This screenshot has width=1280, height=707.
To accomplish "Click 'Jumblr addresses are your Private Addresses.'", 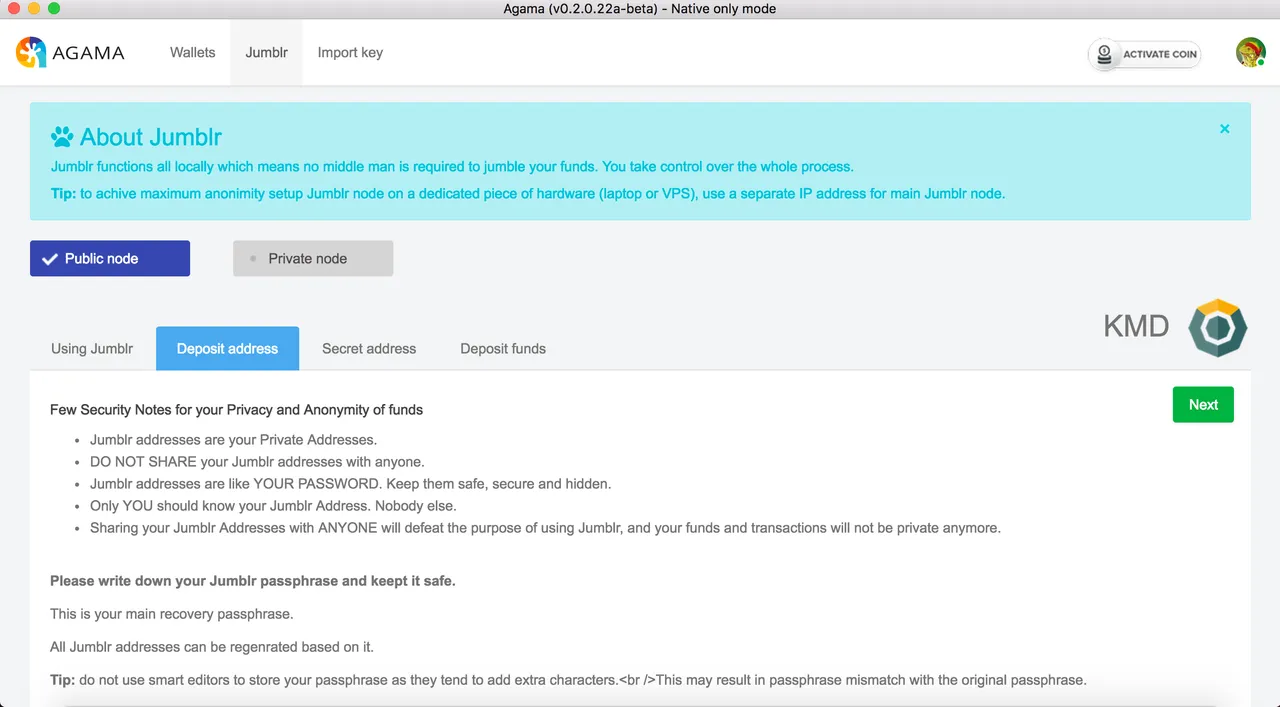I will tap(233, 439).
